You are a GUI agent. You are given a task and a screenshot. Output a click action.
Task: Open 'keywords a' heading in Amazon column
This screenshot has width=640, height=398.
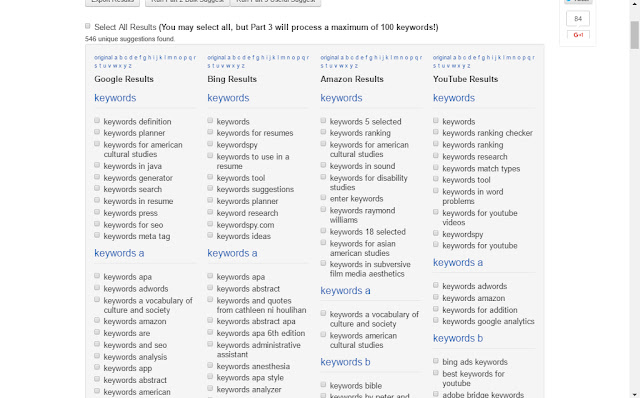(345, 291)
